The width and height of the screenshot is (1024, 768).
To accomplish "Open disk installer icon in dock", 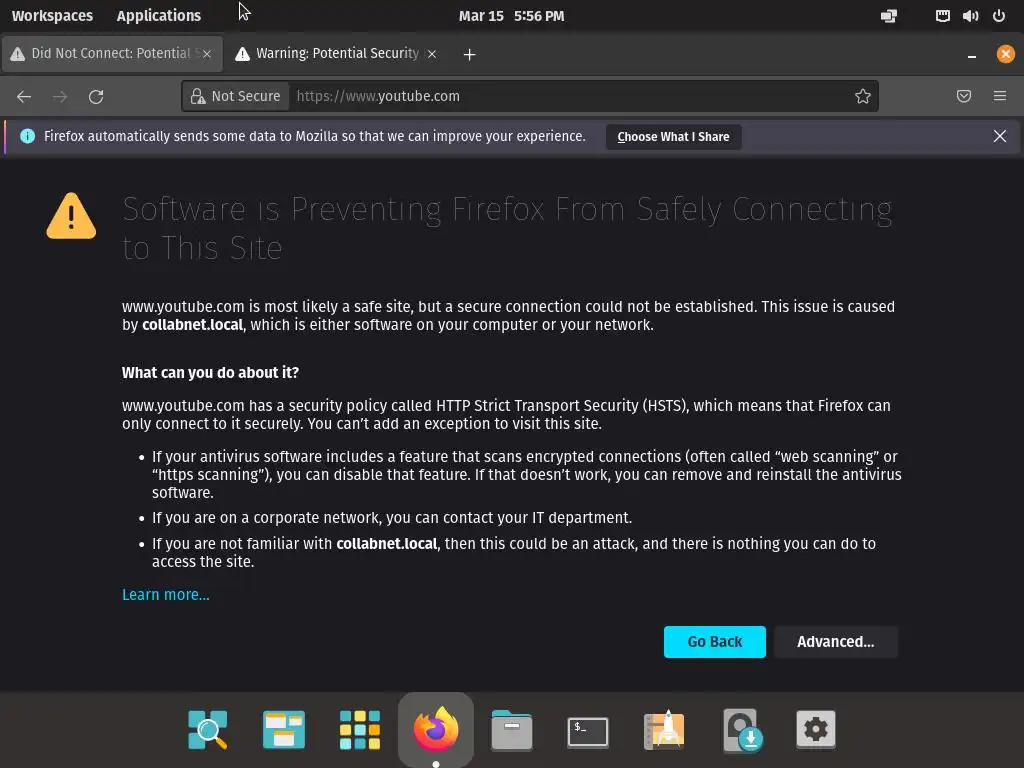I will pos(742,729).
